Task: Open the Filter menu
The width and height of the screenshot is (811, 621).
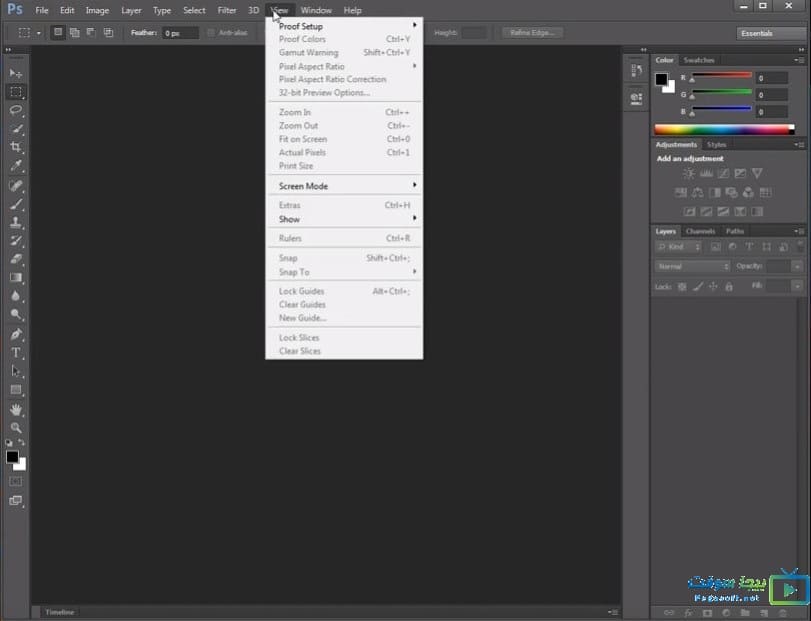Action: (x=227, y=10)
